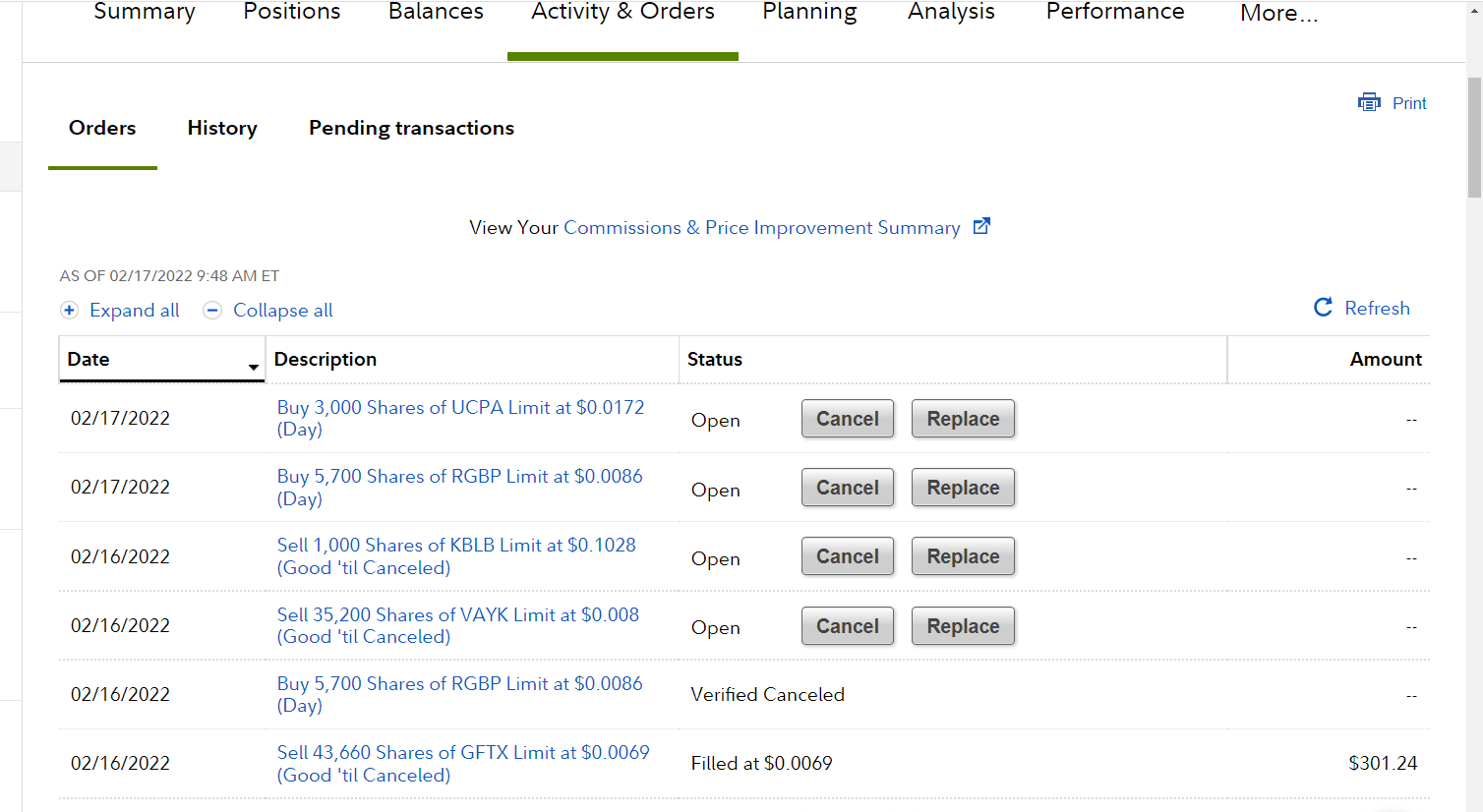Open the Balances tab
The image size is (1483, 812).
[436, 12]
